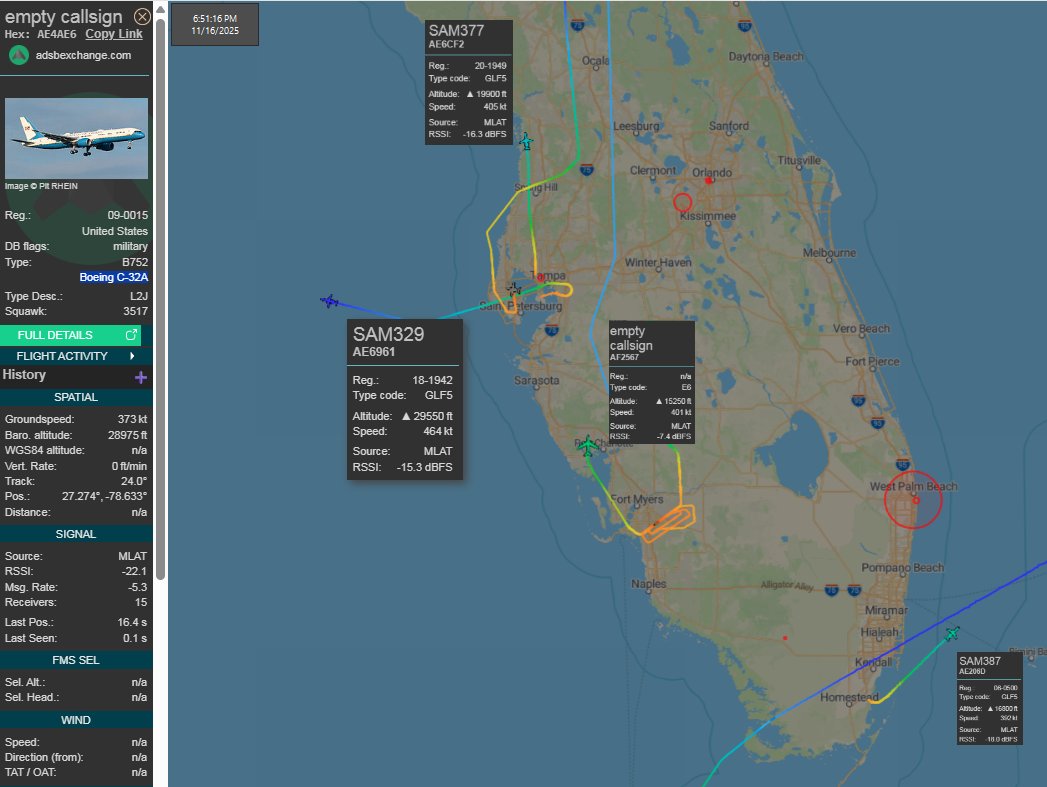Click the Daytona Beach label
The height and width of the screenshot is (787, 1047).
pos(766,57)
